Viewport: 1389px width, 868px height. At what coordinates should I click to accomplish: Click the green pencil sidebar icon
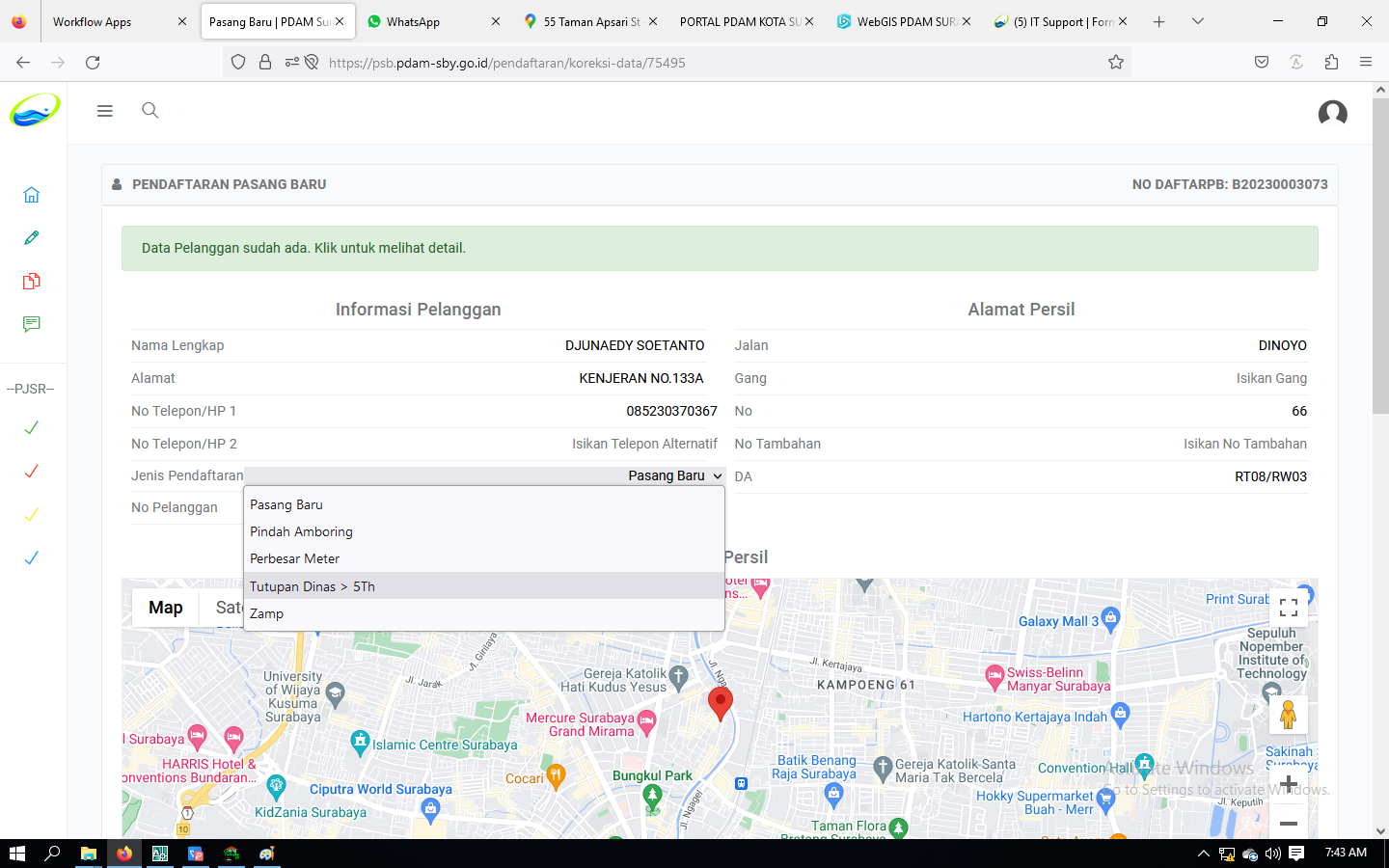pos(32,238)
